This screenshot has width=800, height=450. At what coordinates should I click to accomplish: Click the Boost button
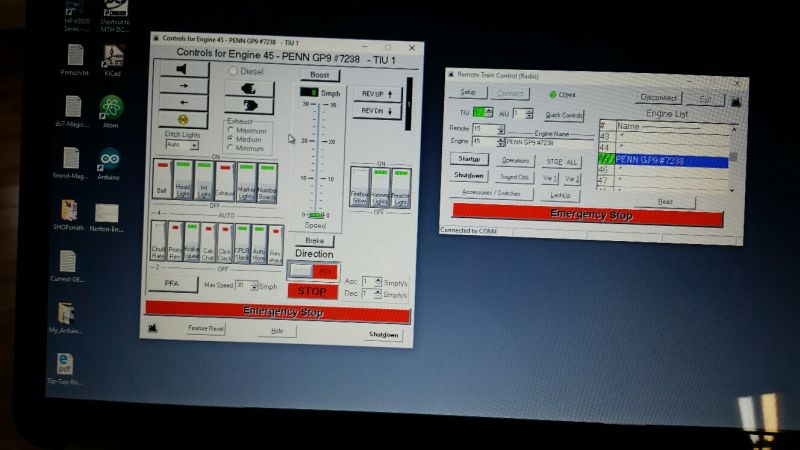tap(319, 75)
